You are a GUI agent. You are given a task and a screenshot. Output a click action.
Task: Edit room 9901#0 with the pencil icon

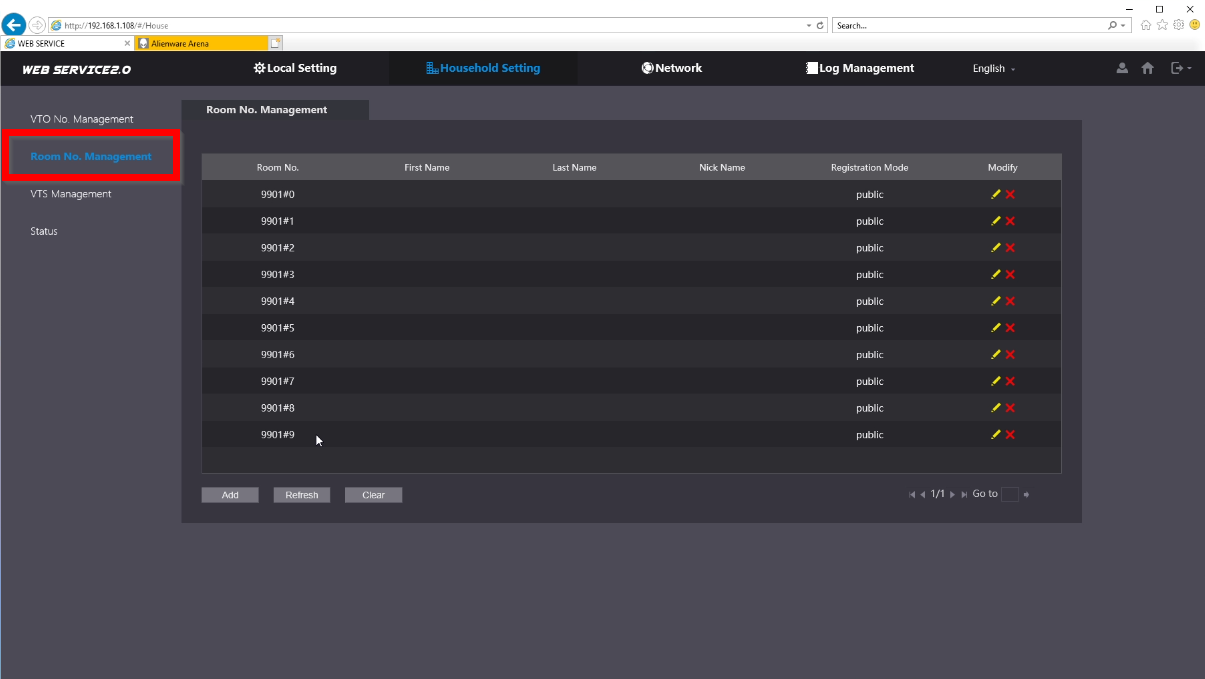tap(996, 194)
